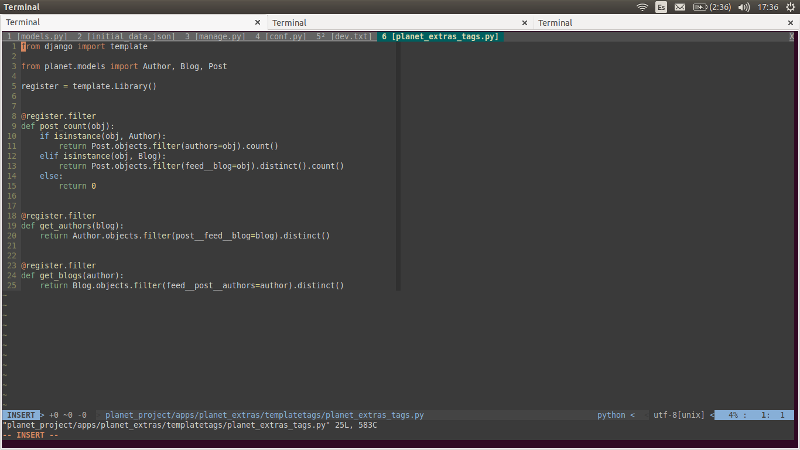
Task: Click the '25L, 583C' file info message
Action: coord(356,425)
